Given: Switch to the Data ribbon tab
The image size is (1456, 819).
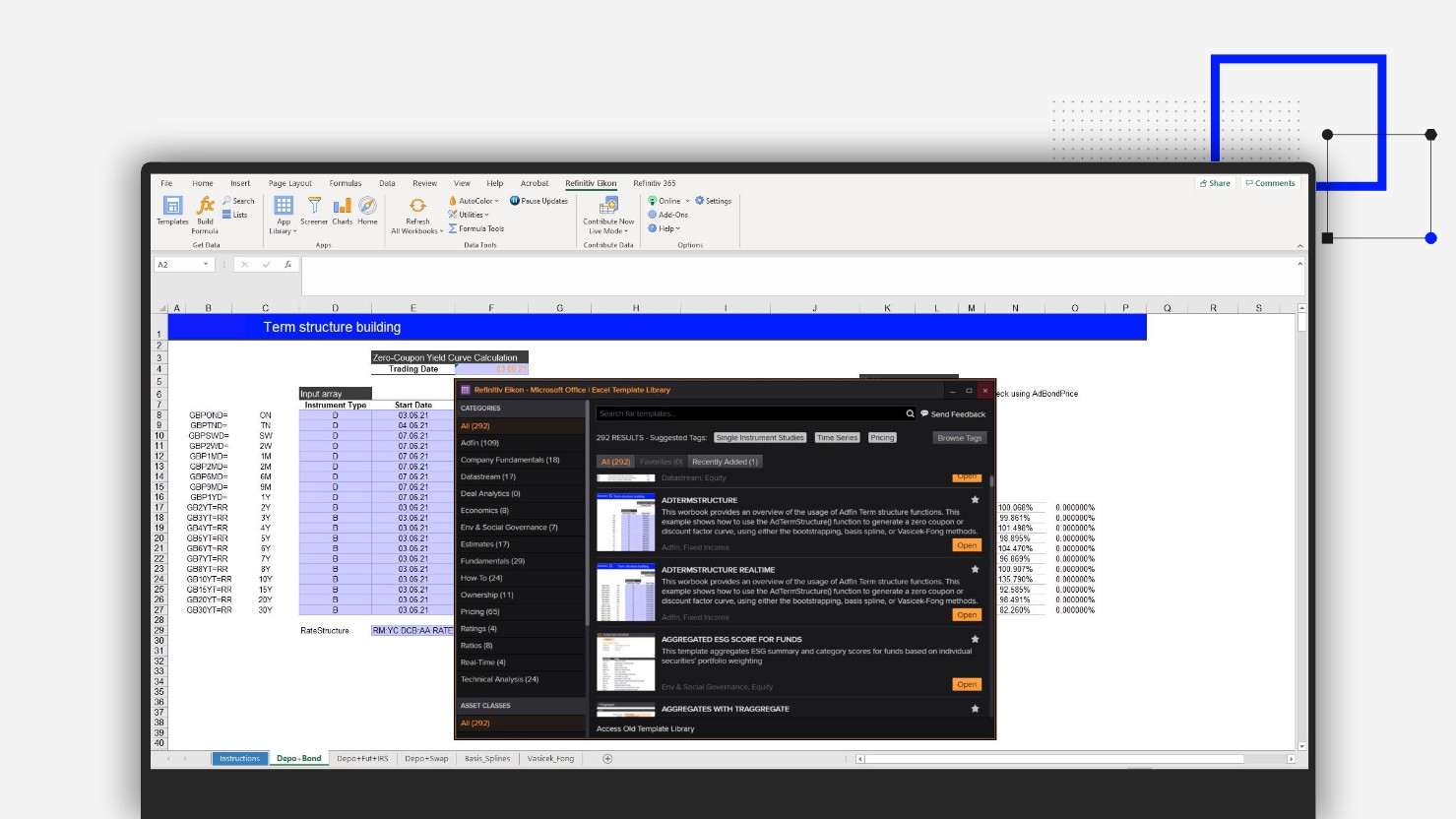Looking at the screenshot, I should coord(387,183).
